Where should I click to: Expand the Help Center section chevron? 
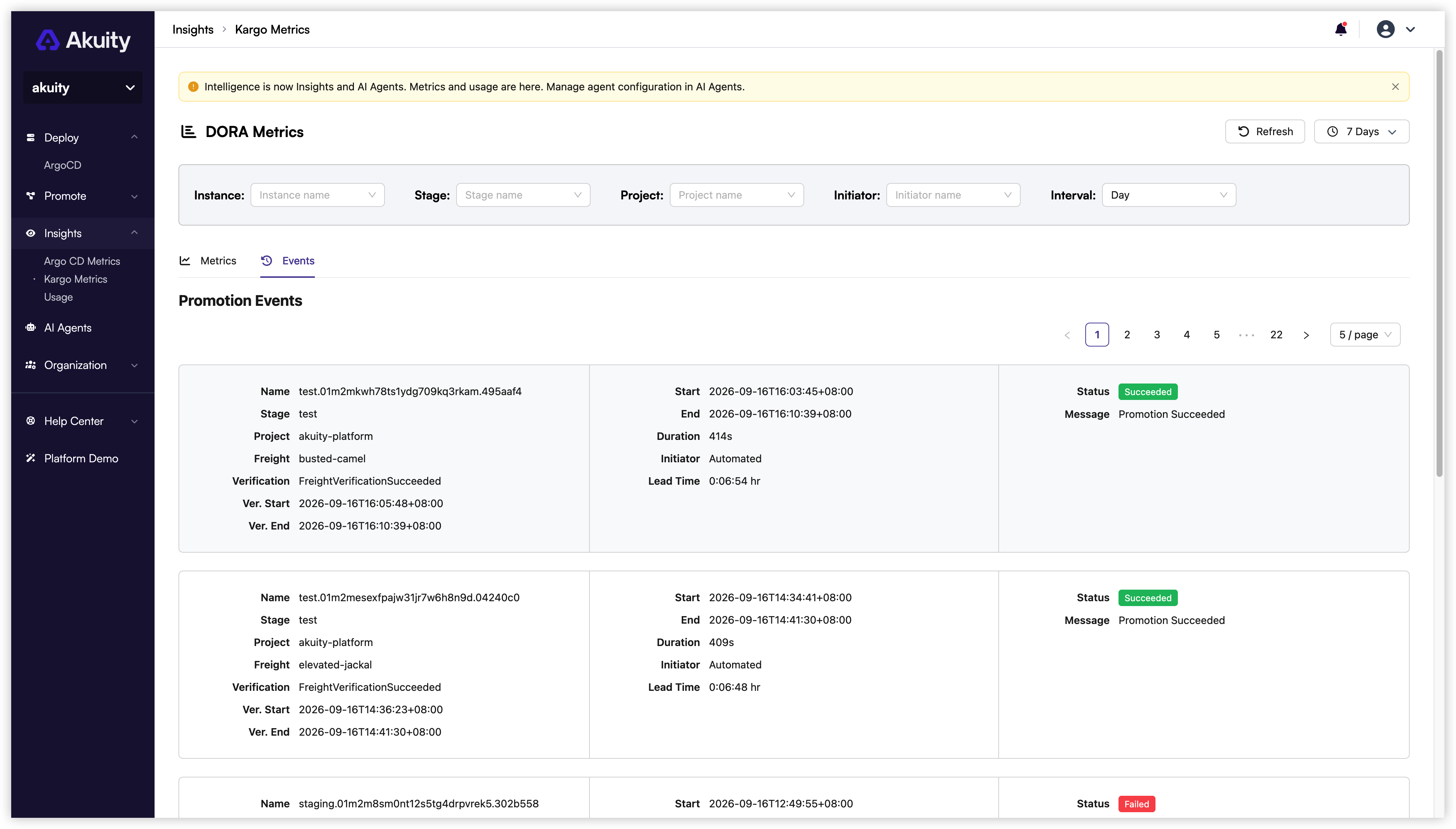click(x=134, y=421)
